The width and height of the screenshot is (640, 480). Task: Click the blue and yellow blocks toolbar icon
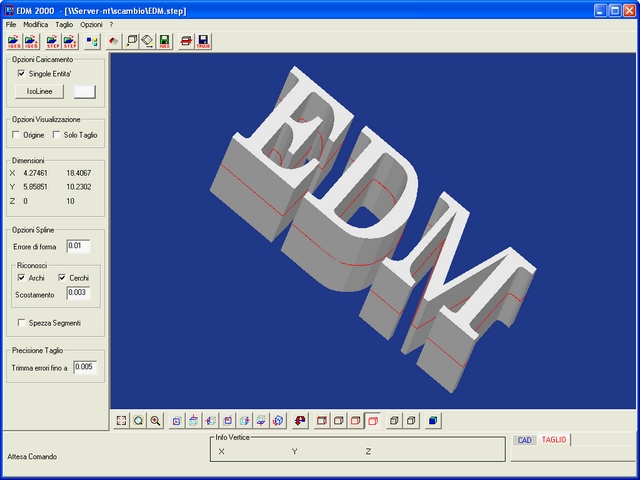click(92, 41)
